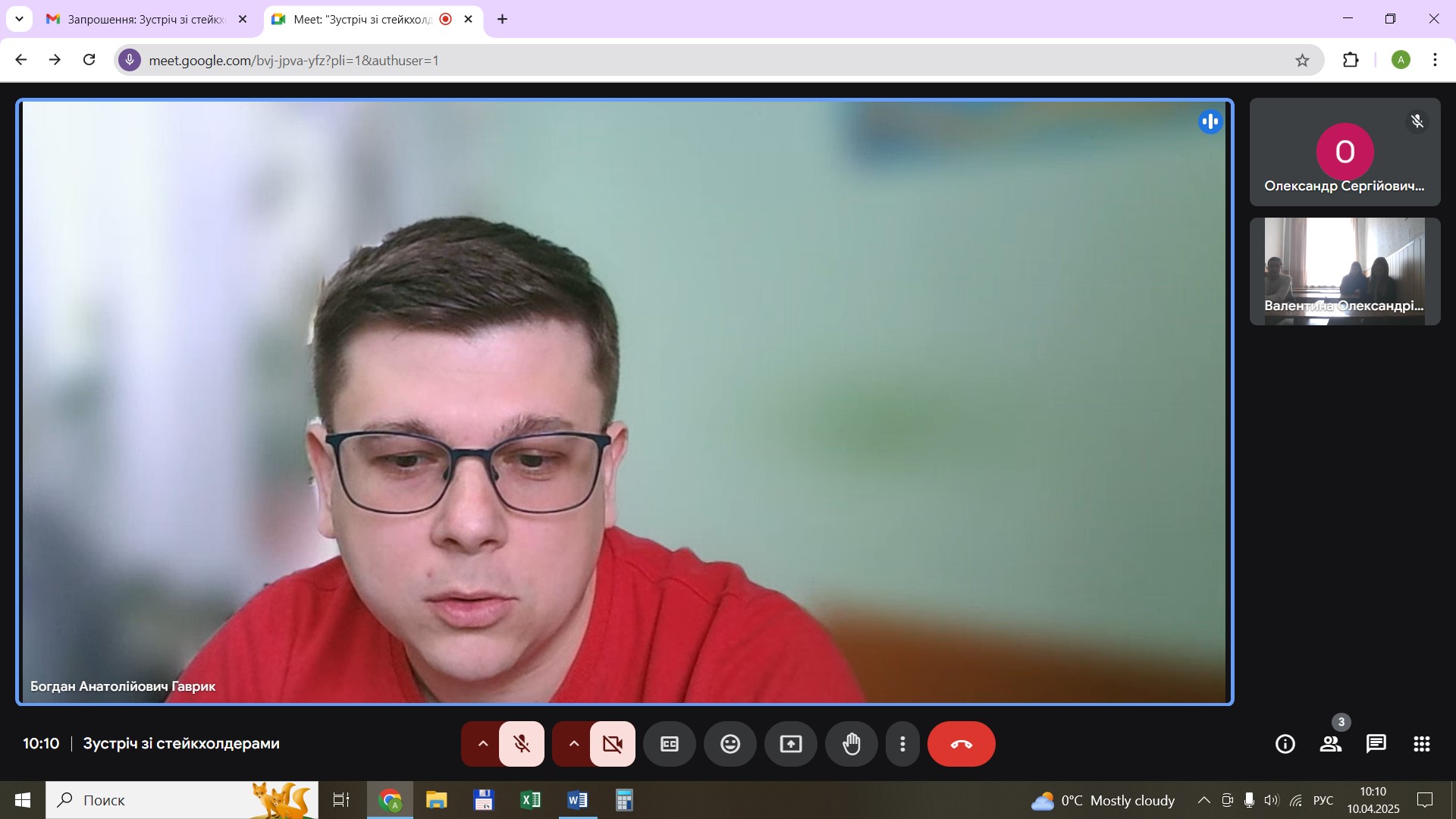The width and height of the screenshot is (1456, 819).
Task: Click muted microphone icon on Олександр's tile
Action: (x=1417, y=121)
